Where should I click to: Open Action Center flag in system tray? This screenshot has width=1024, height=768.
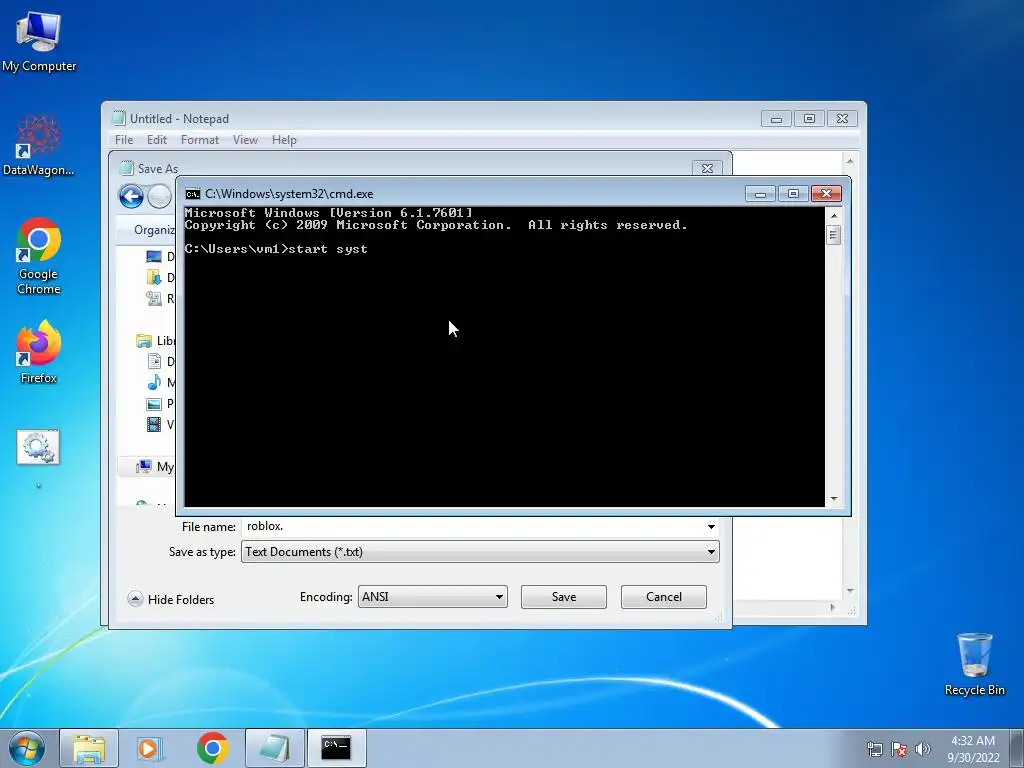[x=899, y=749]
